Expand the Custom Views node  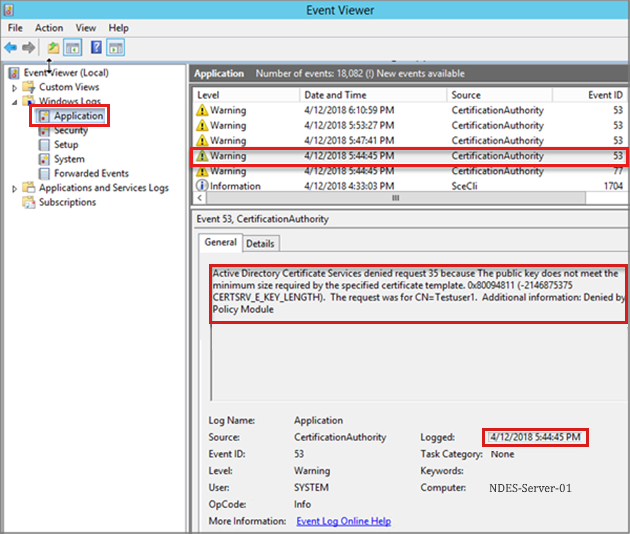point(14,87)
